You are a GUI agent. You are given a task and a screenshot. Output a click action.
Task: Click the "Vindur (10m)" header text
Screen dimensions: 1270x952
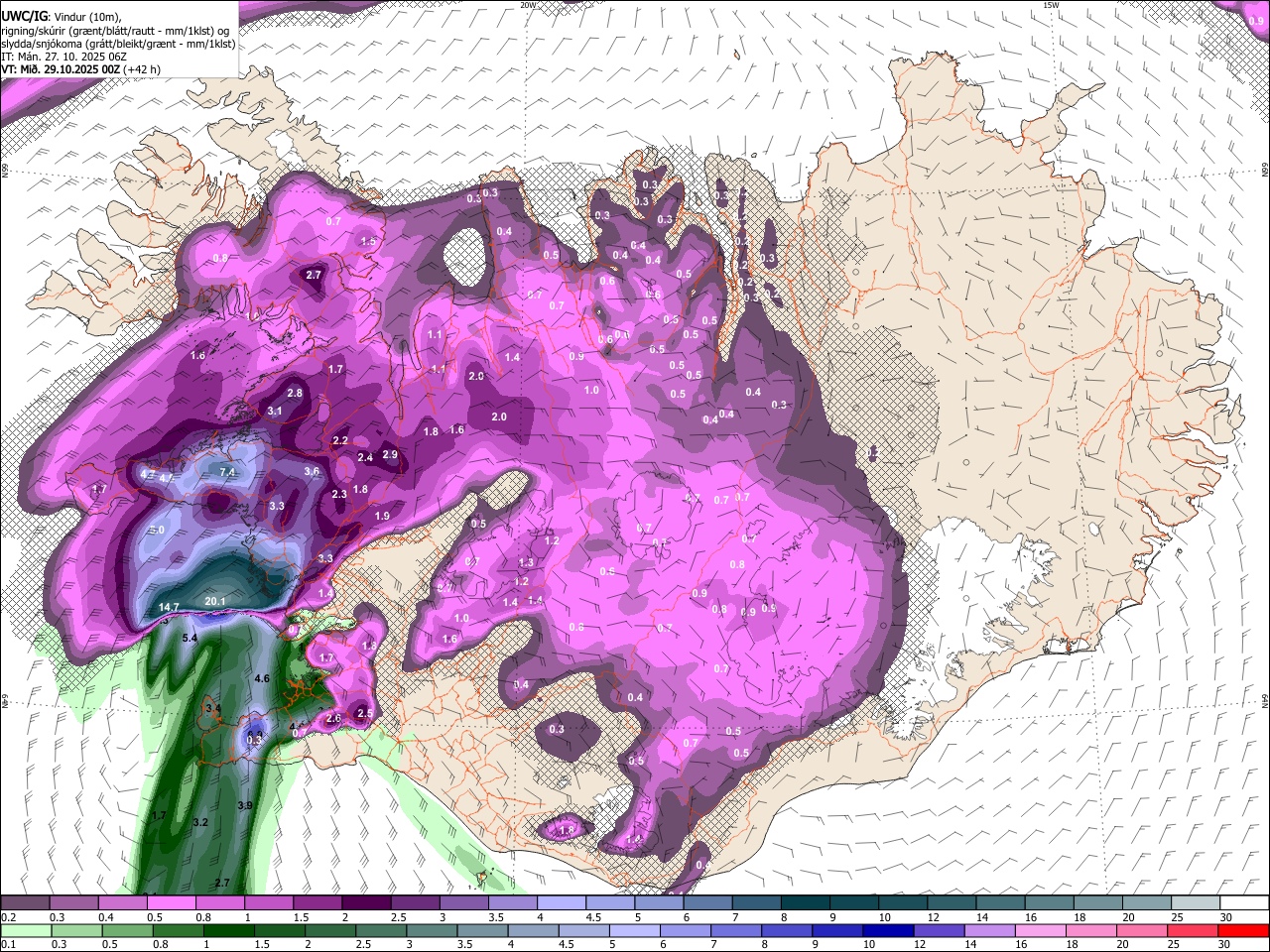point(87,17)
